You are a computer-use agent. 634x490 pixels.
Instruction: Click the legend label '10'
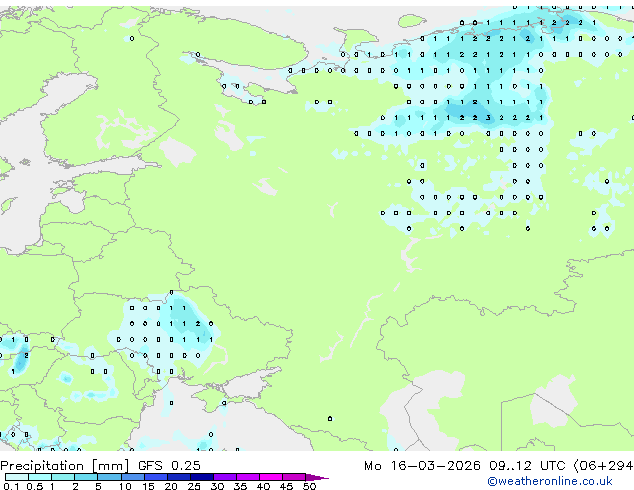pos(125,486)
